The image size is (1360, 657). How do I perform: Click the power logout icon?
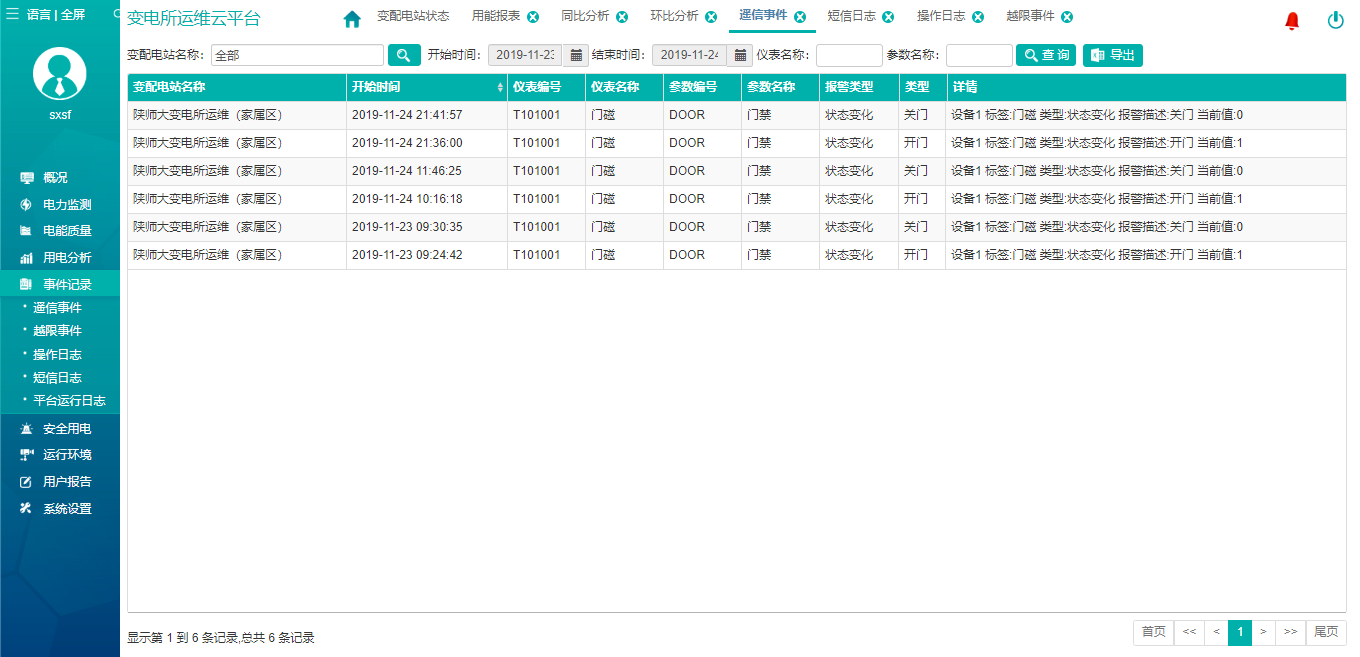1335,20
